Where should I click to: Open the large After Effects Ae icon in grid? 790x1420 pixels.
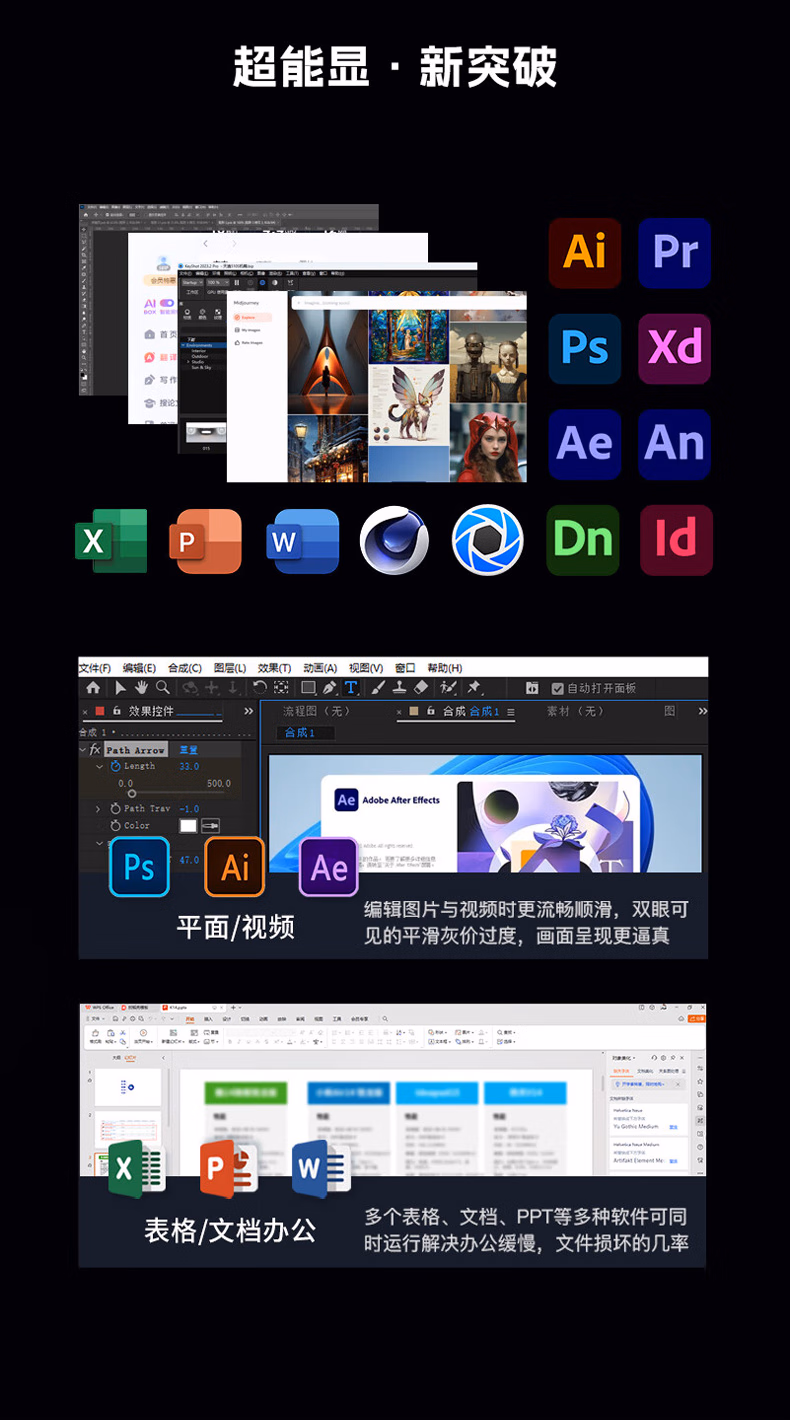(x=585, y=444)
